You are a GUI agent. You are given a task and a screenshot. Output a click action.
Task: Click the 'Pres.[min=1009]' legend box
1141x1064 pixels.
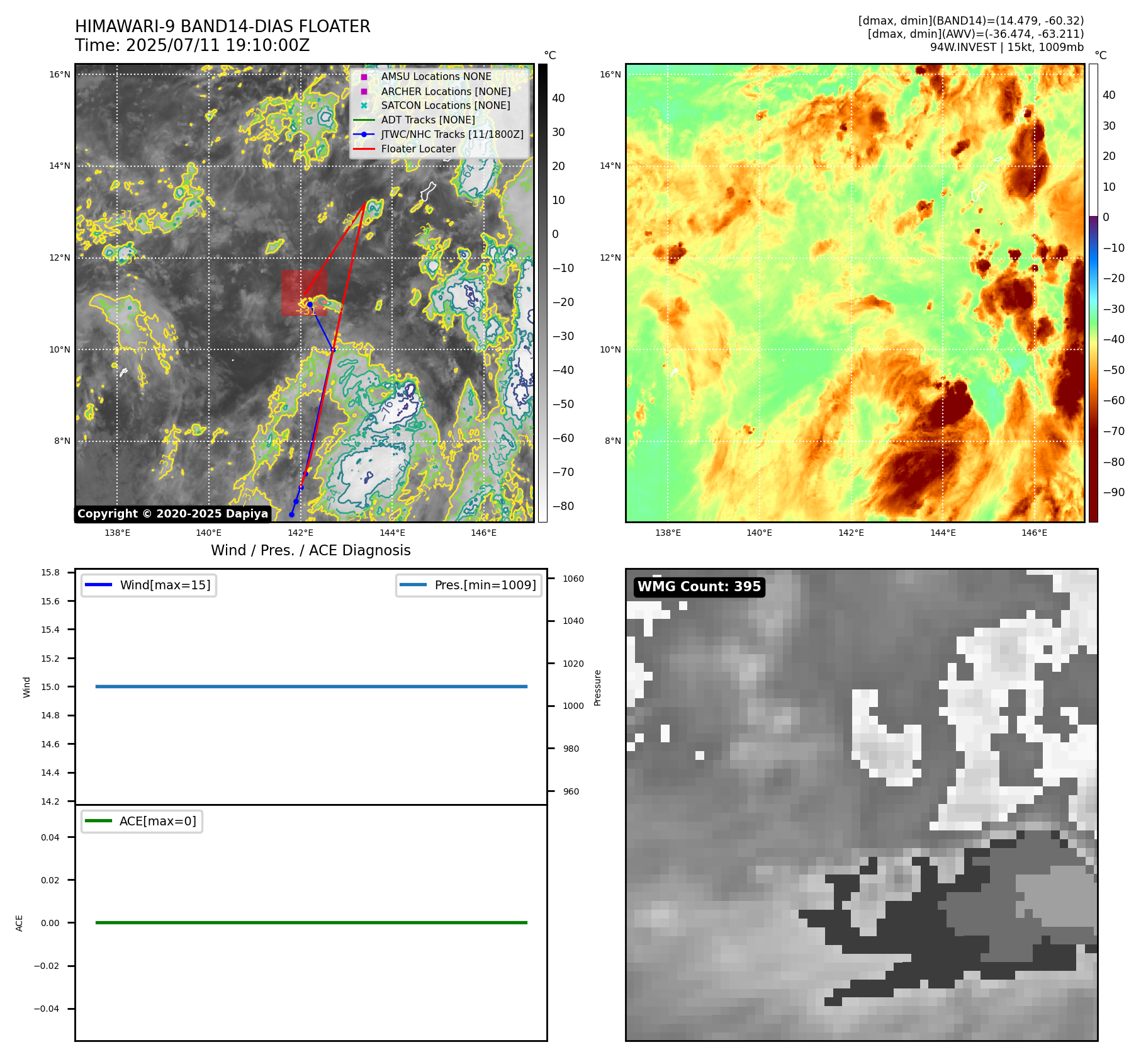tap(469, 585)
